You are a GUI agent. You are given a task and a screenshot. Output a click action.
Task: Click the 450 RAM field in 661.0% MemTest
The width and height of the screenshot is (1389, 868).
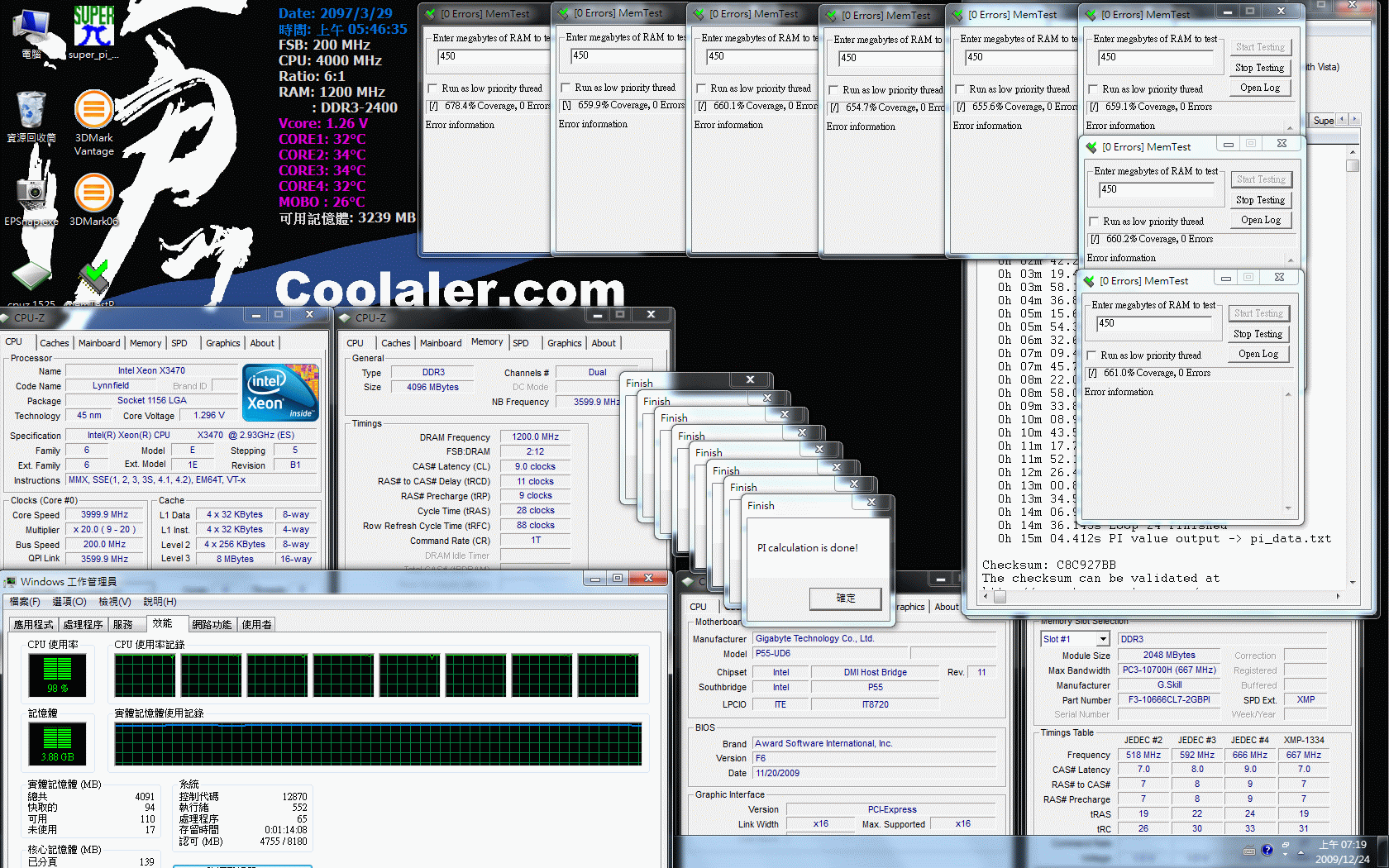tap(1154, 324)
